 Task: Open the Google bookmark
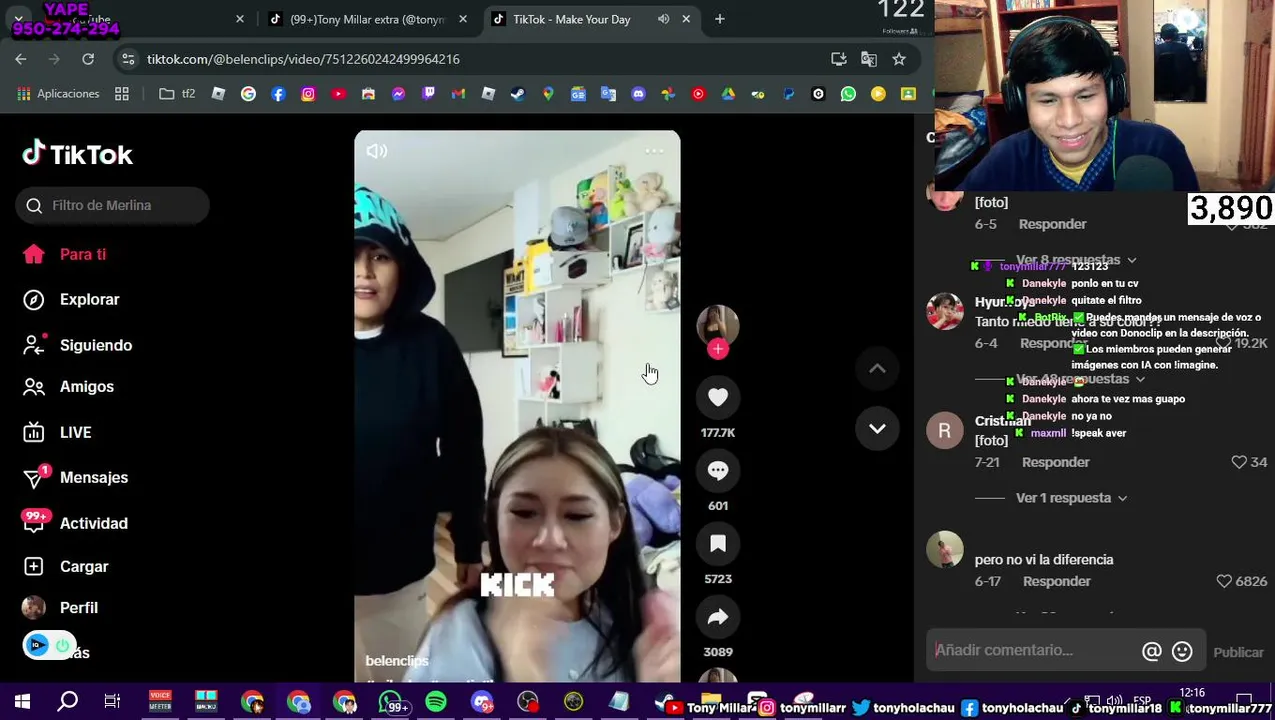(248, 93)
